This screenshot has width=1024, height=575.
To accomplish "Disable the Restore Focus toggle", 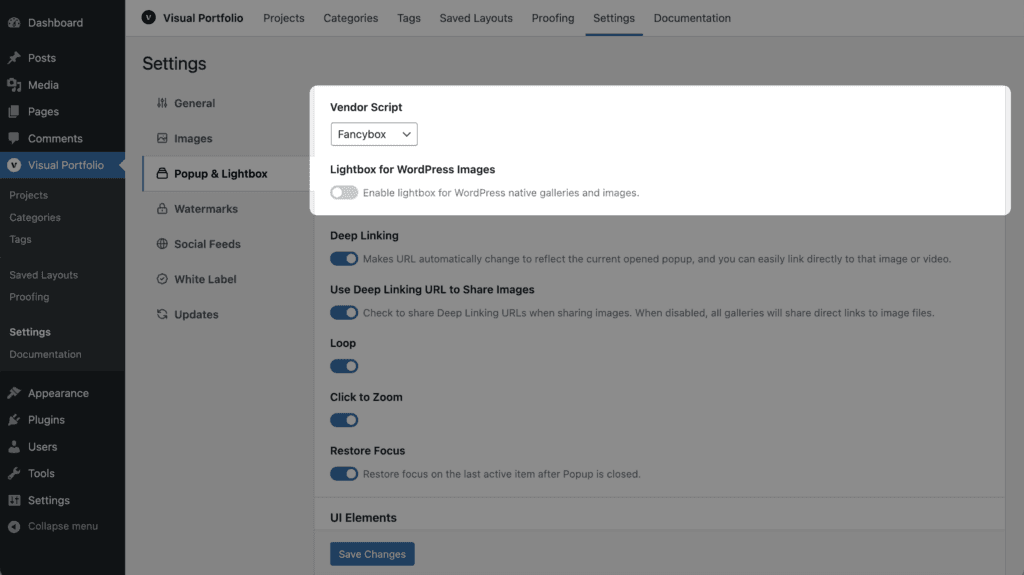I will coord(344,474).
